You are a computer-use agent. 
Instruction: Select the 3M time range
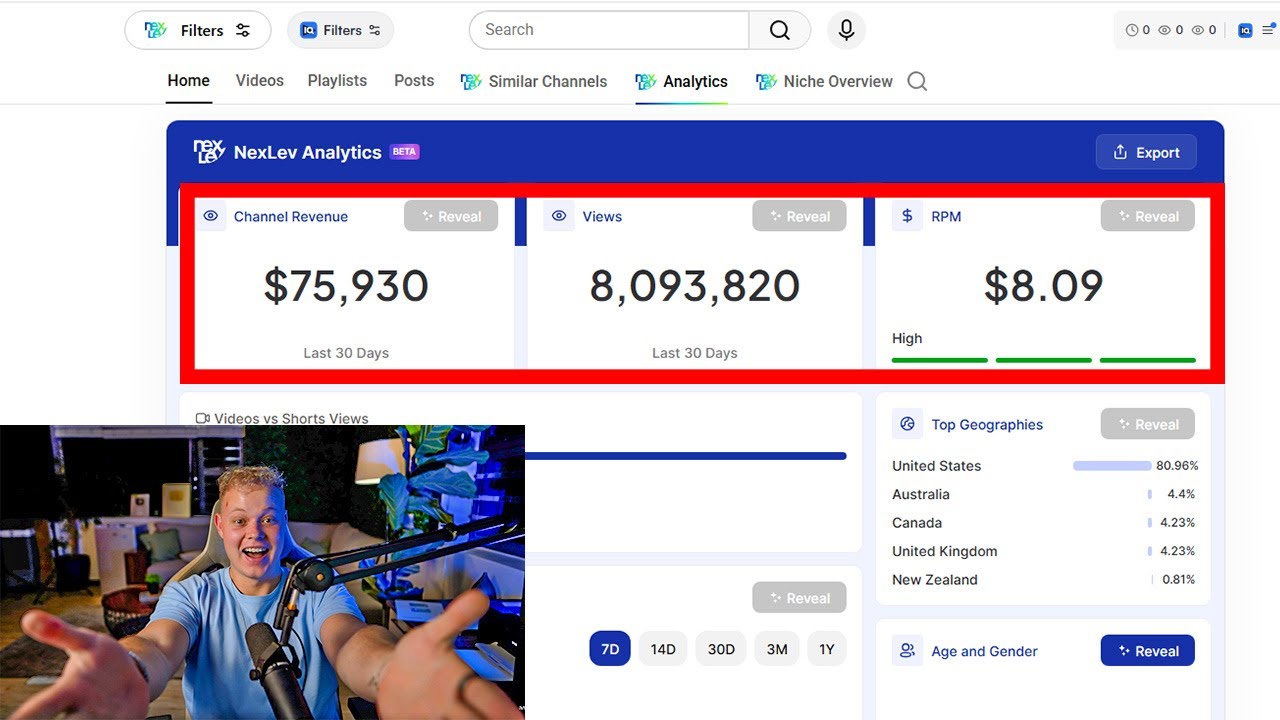pos(777,649)
